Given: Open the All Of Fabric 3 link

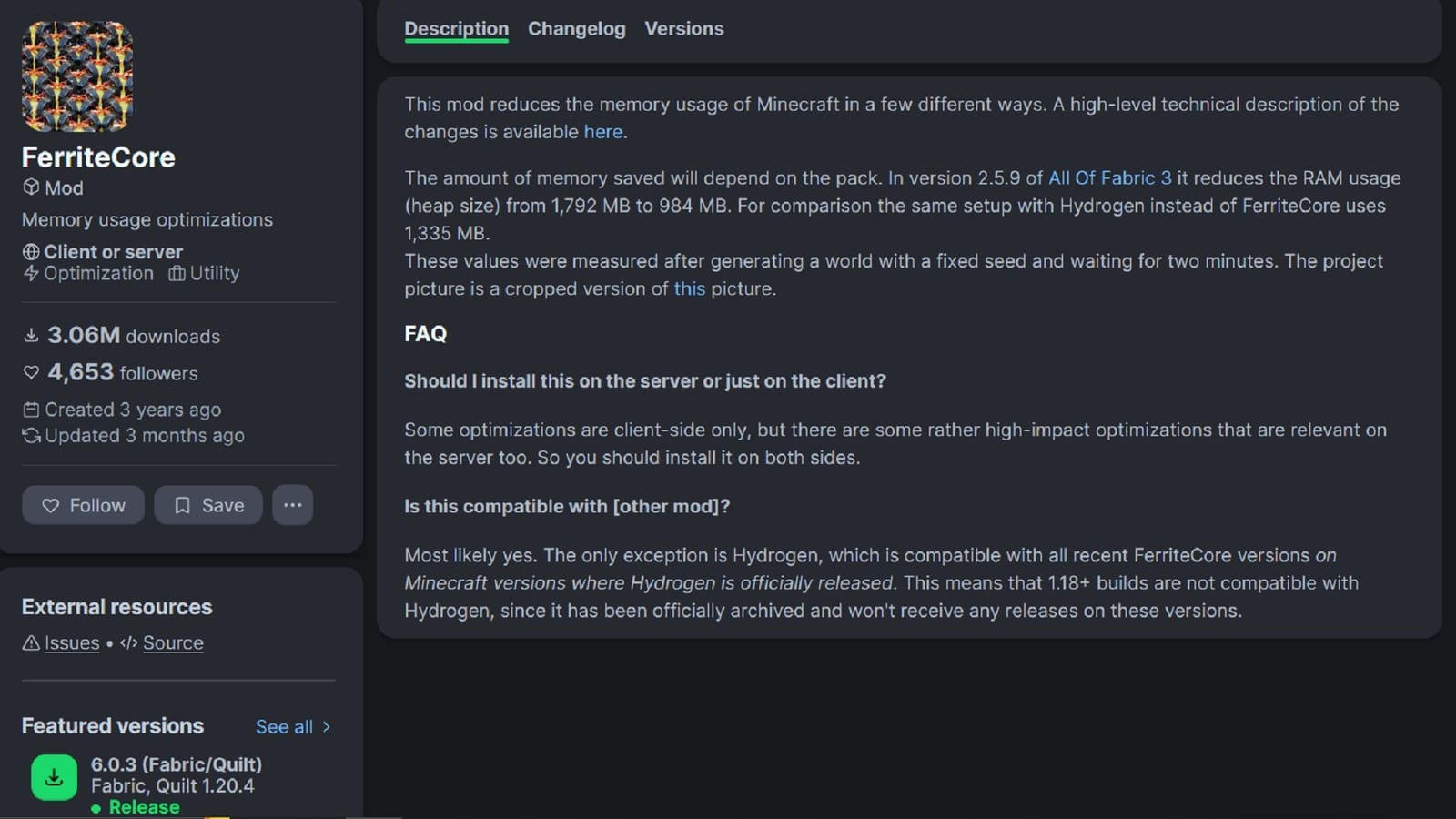Looking at the screenshot, I should (1109, 177).
